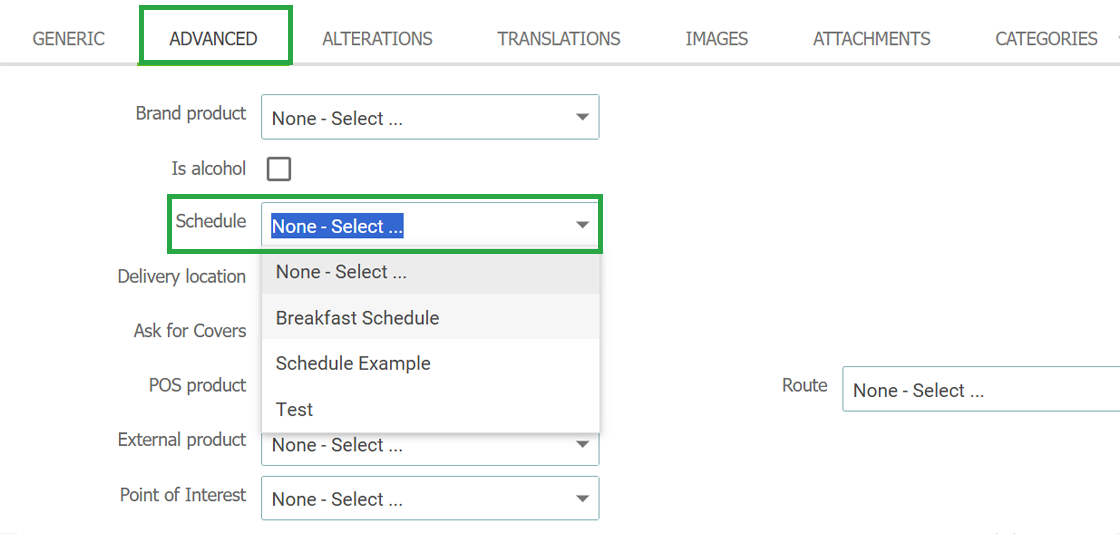The width and height of the screenshot is (1120, 534).
Task: Switch to the Categories tab
Action: click(1046, 39)
